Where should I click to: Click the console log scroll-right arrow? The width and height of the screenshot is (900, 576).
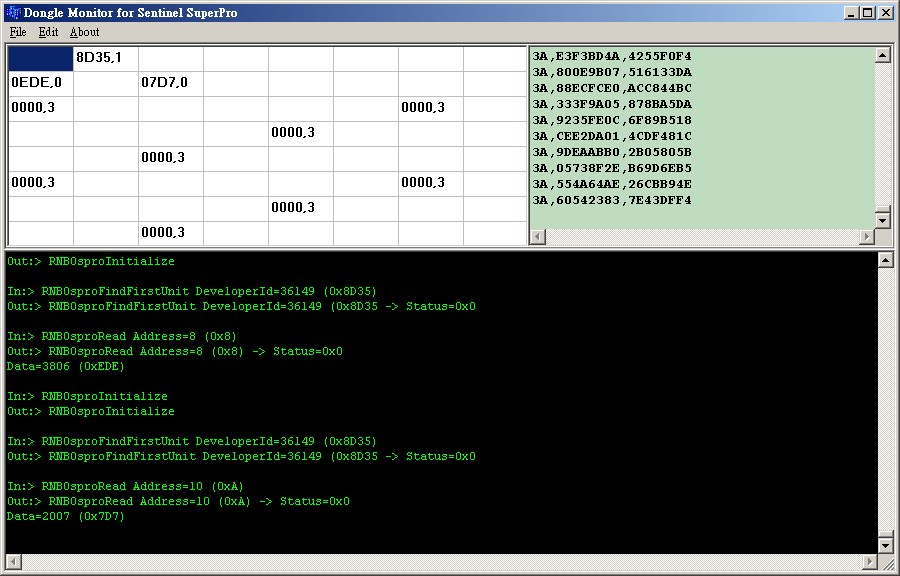pyautogui.click(x=870, y=562)
